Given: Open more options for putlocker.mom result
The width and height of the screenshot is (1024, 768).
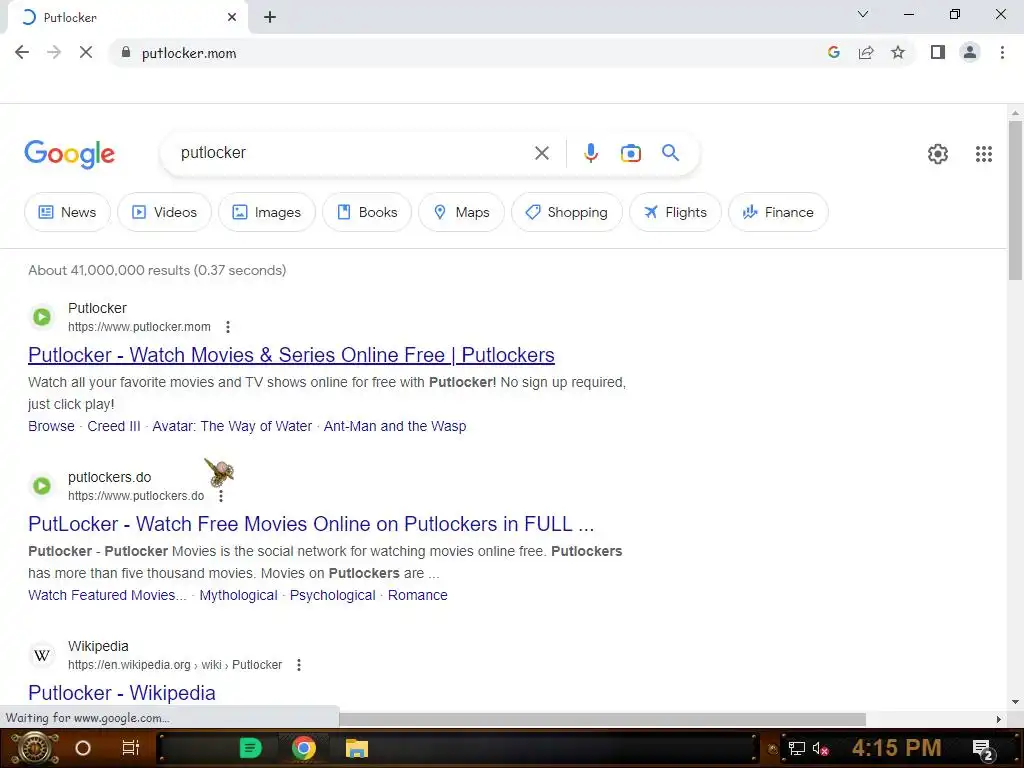Looking at the screenshot, I should 227,327.
